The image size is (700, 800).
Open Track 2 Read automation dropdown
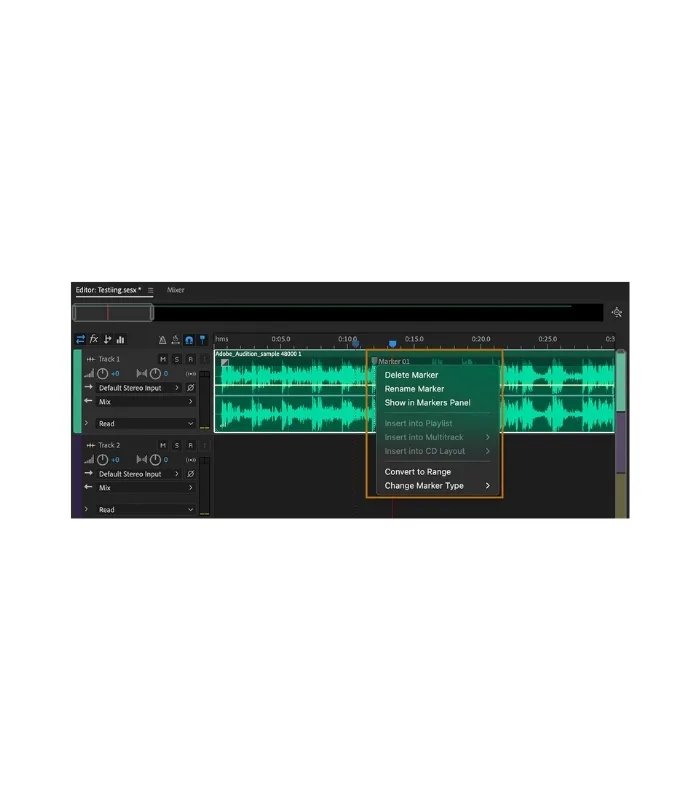(x=143, y=509)
